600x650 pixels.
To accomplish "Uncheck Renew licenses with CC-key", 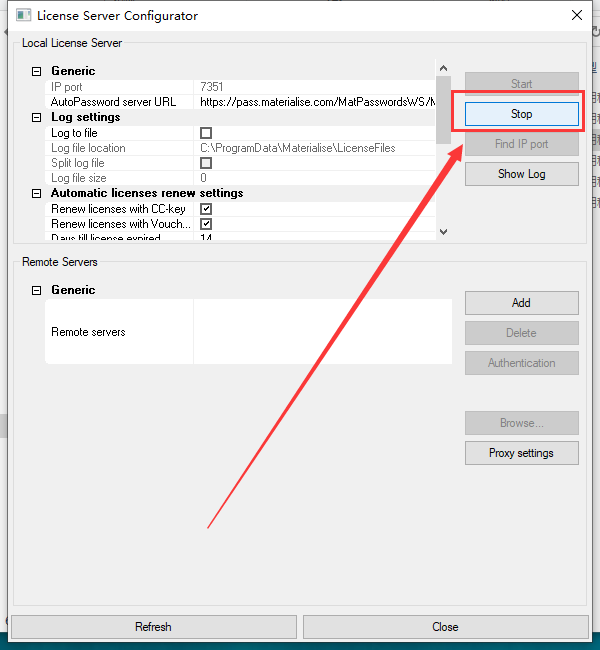I will pos(206,209).
